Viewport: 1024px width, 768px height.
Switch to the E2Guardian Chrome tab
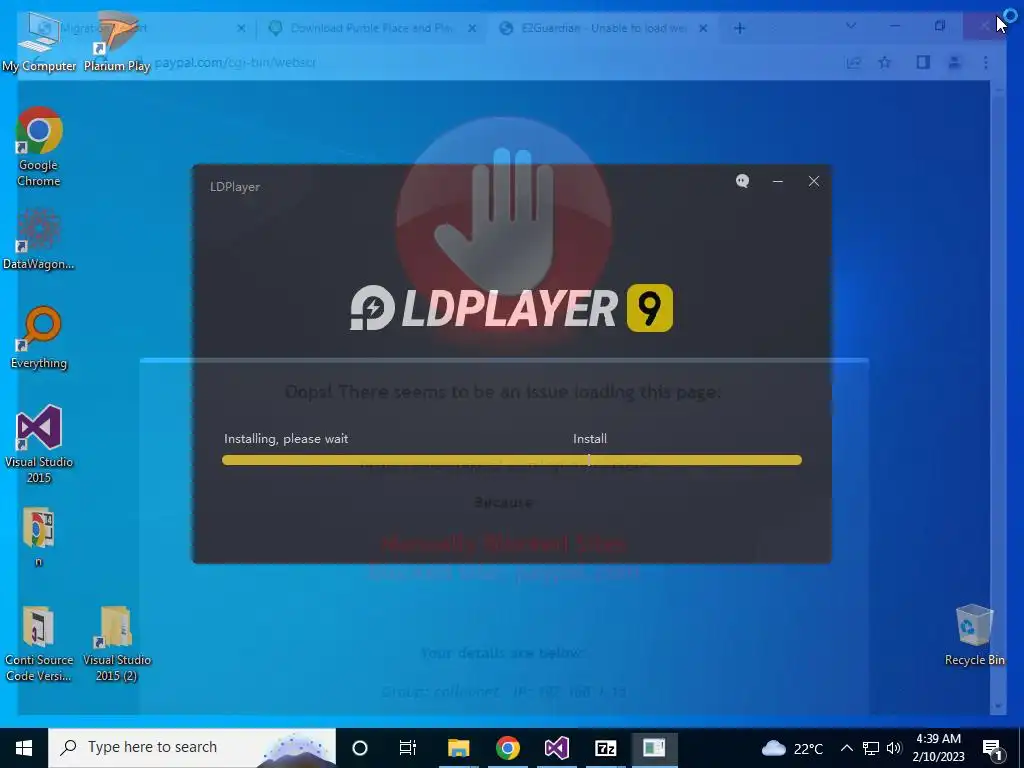604,28
